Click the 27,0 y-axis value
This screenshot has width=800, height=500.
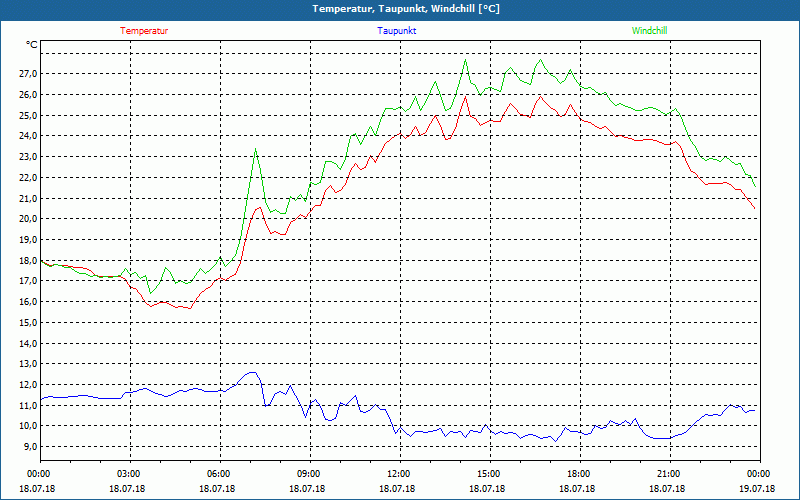29,74
